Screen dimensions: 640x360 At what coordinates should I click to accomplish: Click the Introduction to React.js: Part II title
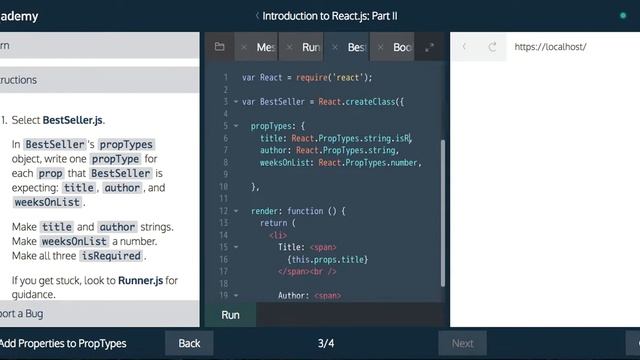330,16
